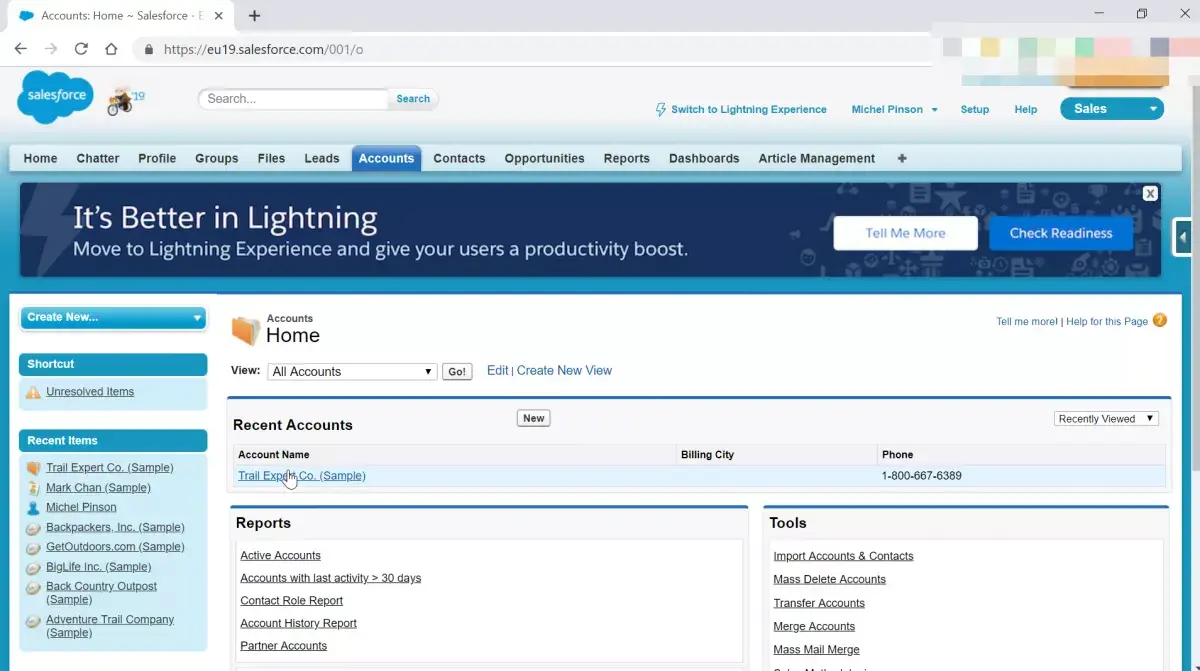
Task: Open the Chatter tab
Action: 98,158
